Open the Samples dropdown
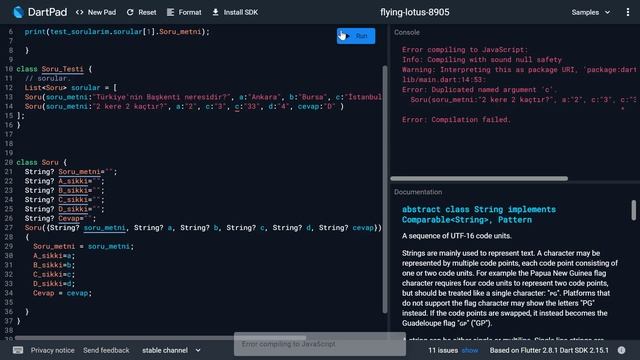 click(591, 12)
